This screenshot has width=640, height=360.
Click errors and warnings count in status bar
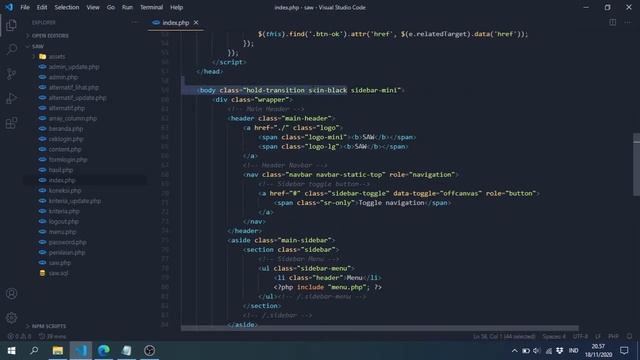19,336
